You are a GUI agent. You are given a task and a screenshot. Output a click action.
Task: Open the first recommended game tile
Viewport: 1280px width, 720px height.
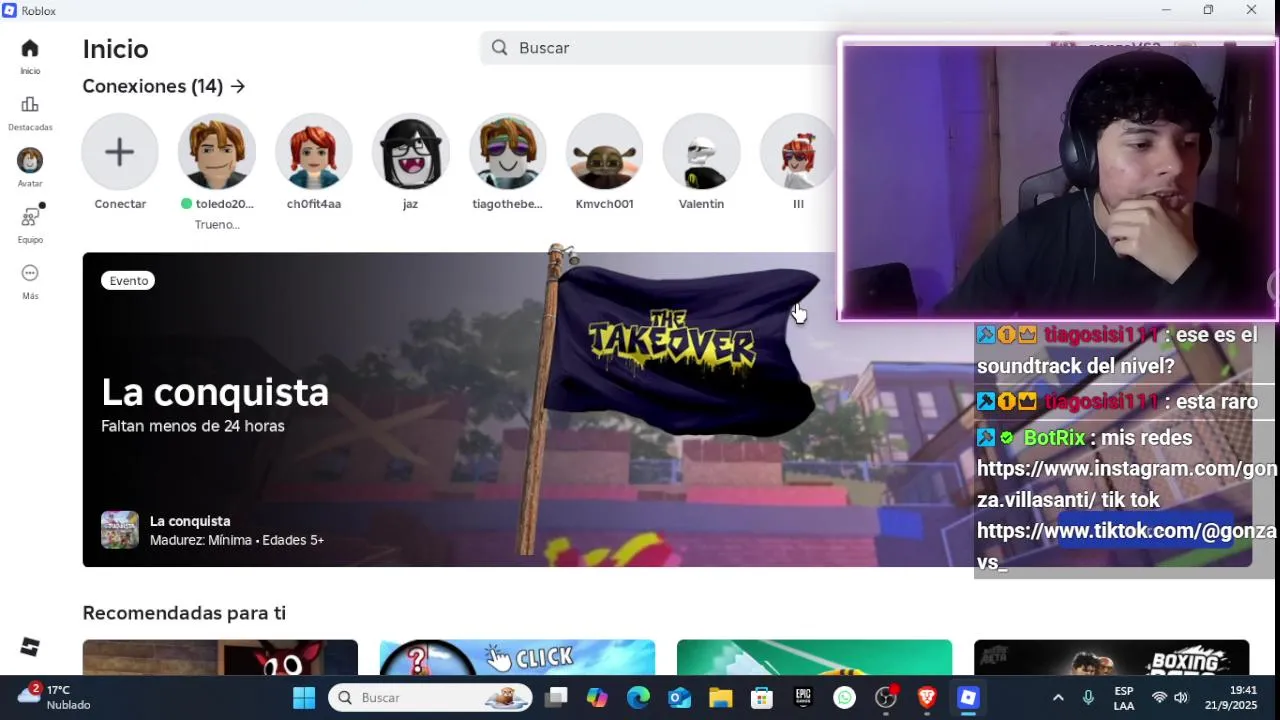220,657
